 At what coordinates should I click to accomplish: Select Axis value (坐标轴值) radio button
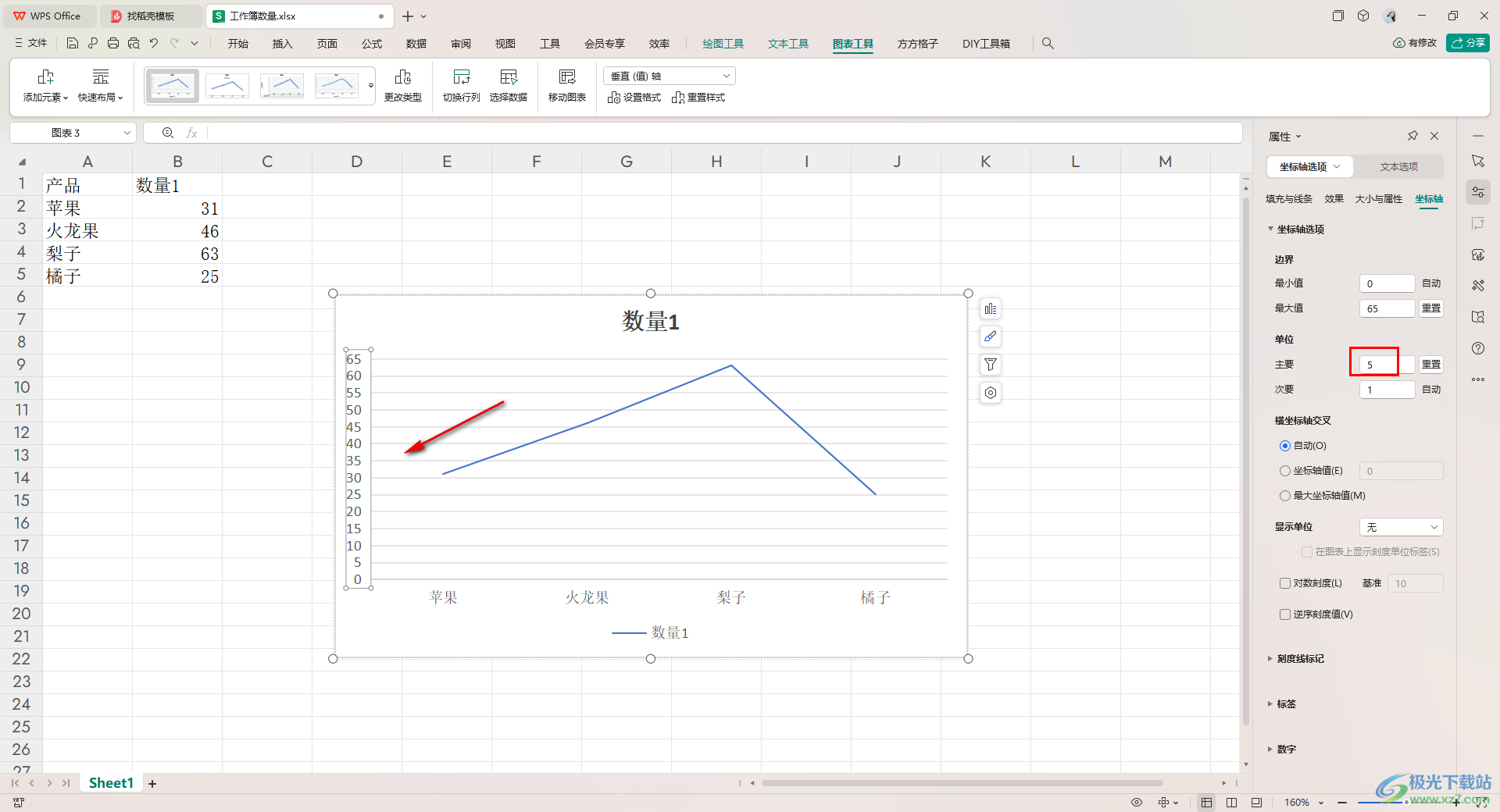point(1285,471)
